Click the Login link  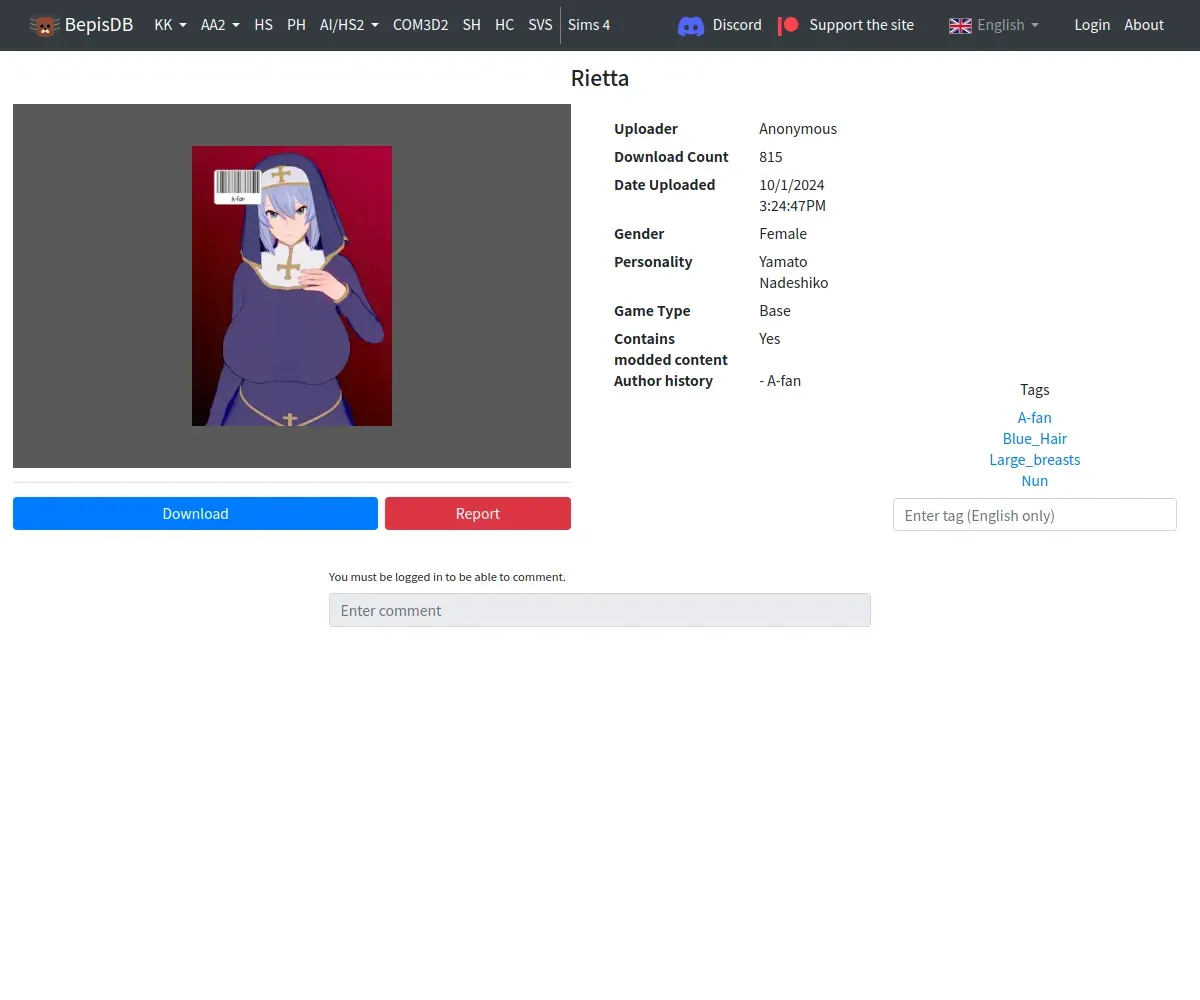click(x=1092, y=25)
